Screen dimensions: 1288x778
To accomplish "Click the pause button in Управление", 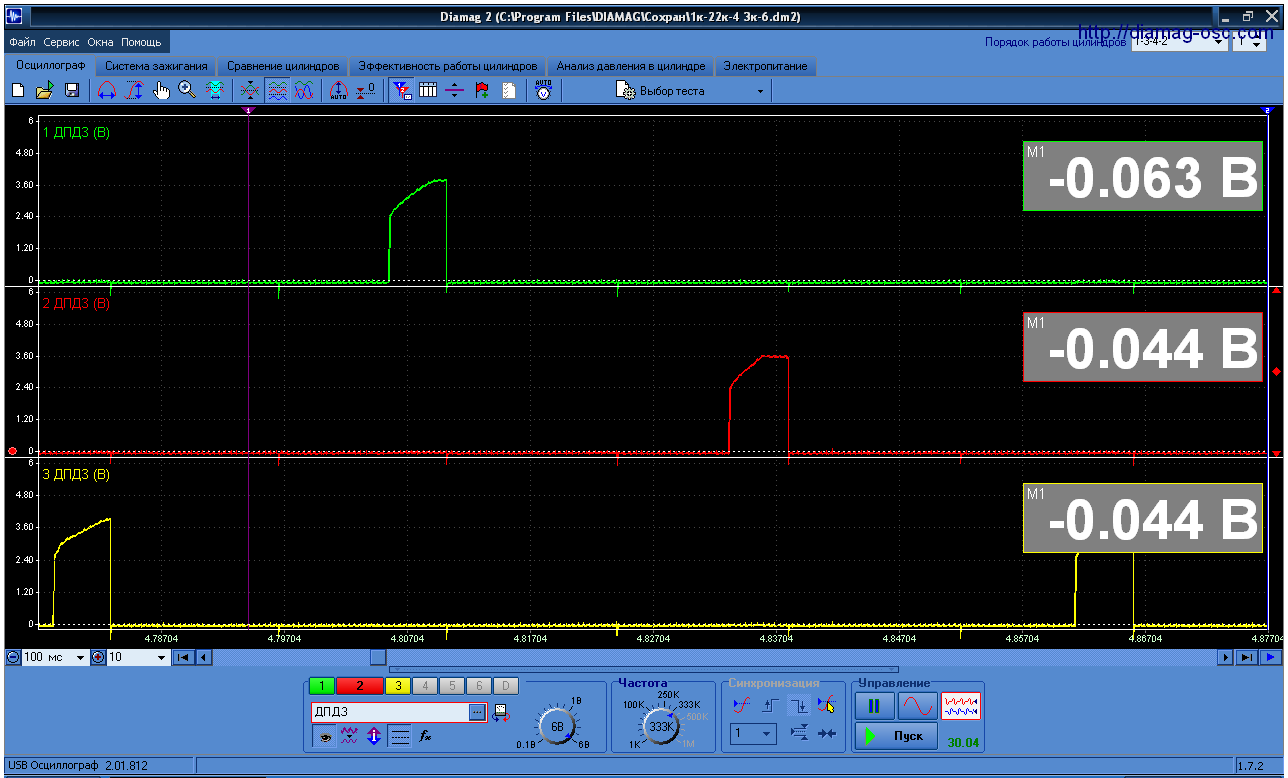I will point(874,706).
